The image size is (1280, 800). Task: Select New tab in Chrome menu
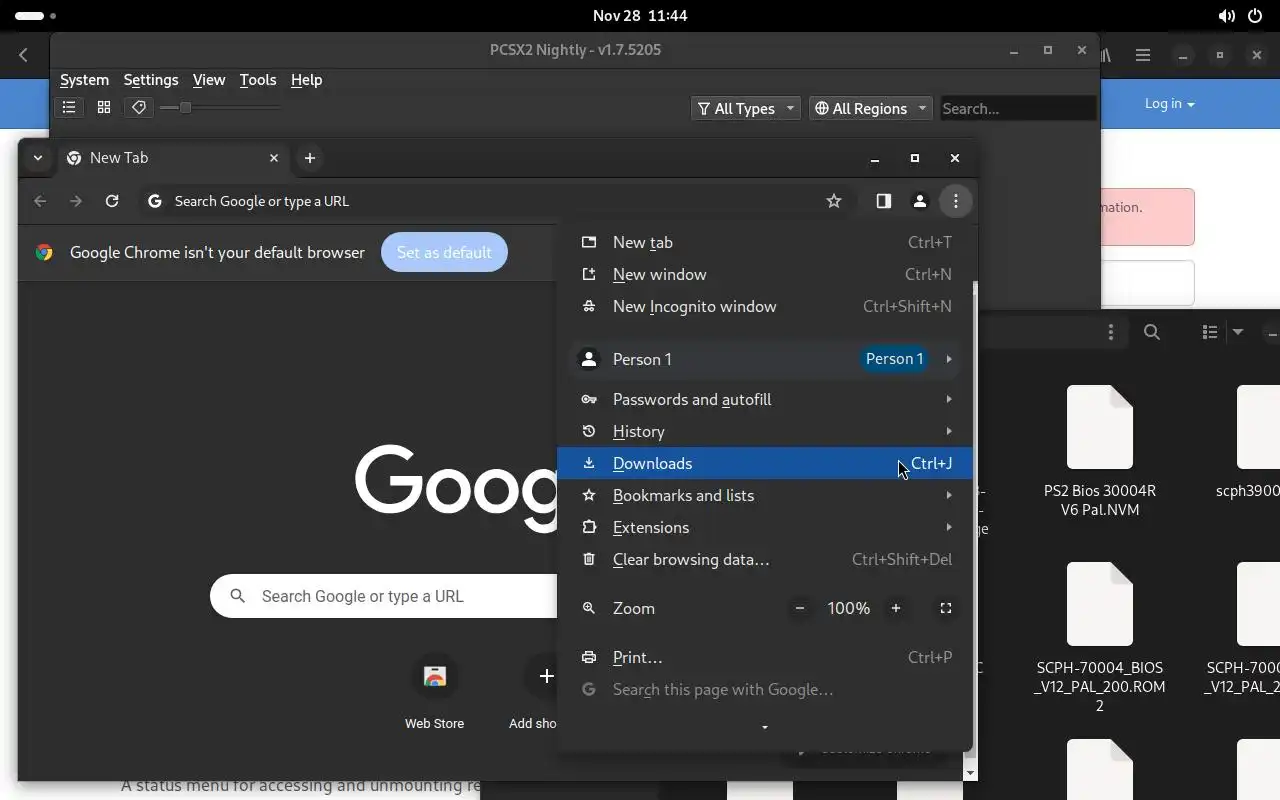point(765,242)
